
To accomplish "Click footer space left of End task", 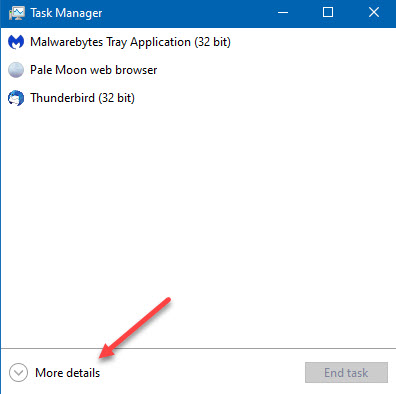I will coord(200,372).
